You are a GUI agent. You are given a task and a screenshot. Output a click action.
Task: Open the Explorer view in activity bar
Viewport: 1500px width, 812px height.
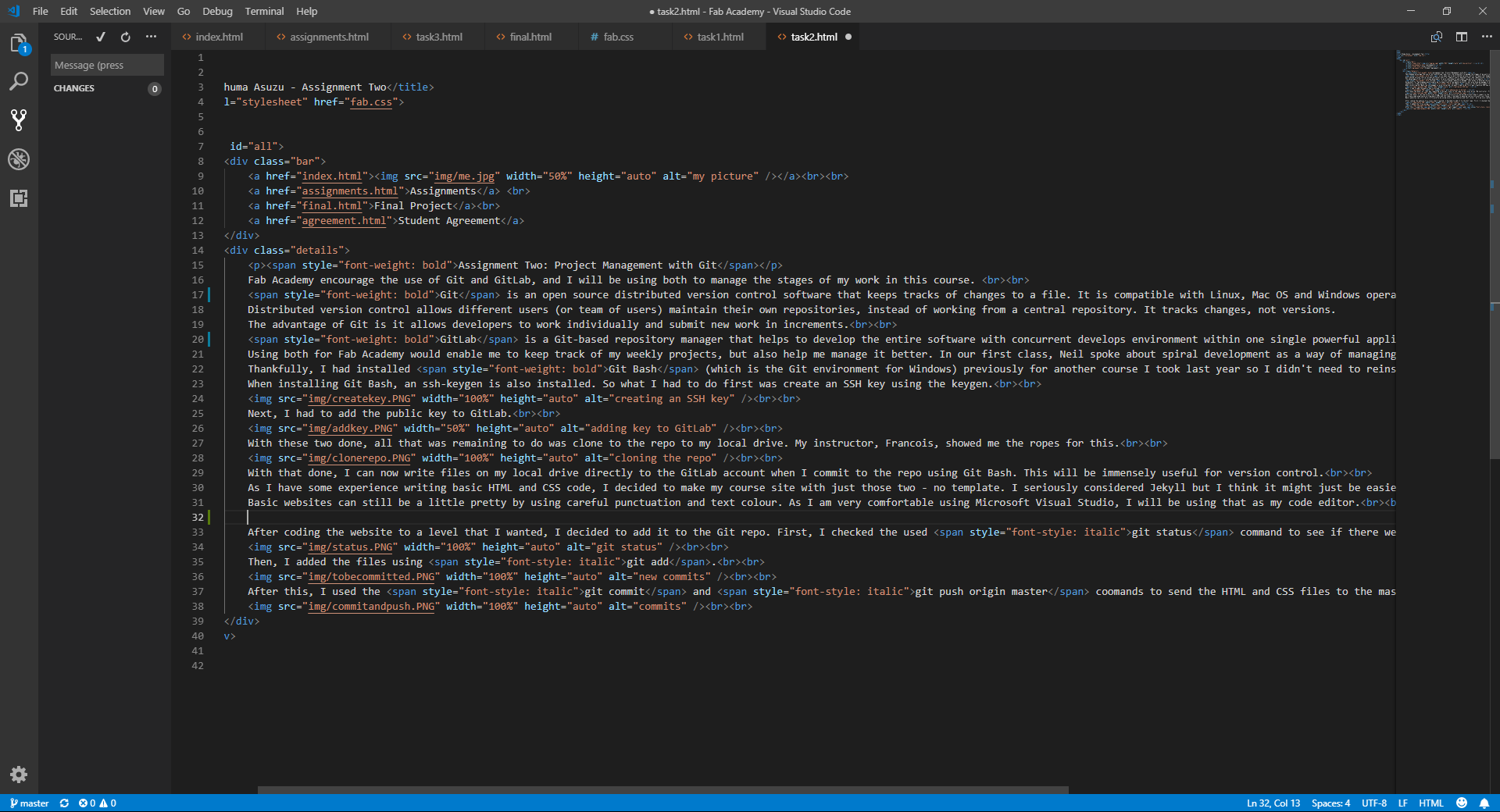pyautogui.click(x=19, y=44)
